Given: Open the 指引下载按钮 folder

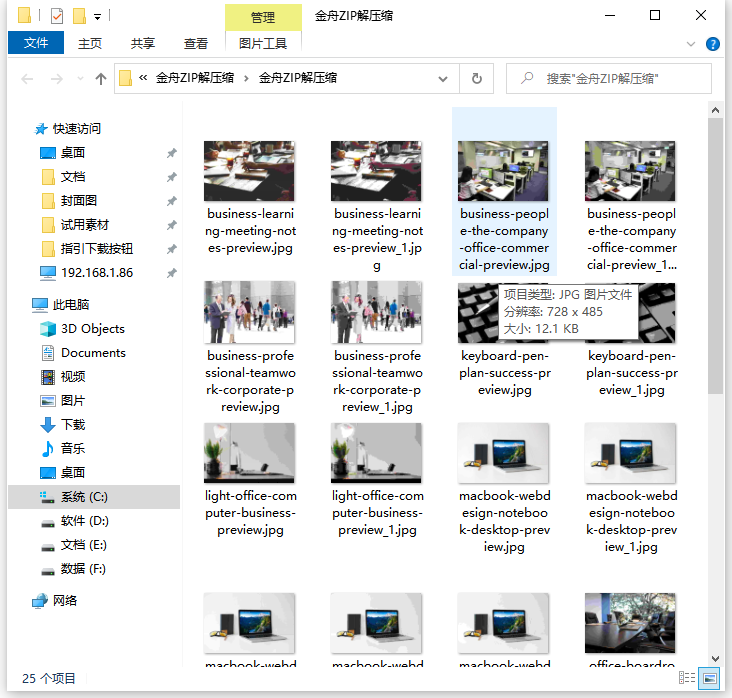Looking at the screenshot, I should click(97, 249).
